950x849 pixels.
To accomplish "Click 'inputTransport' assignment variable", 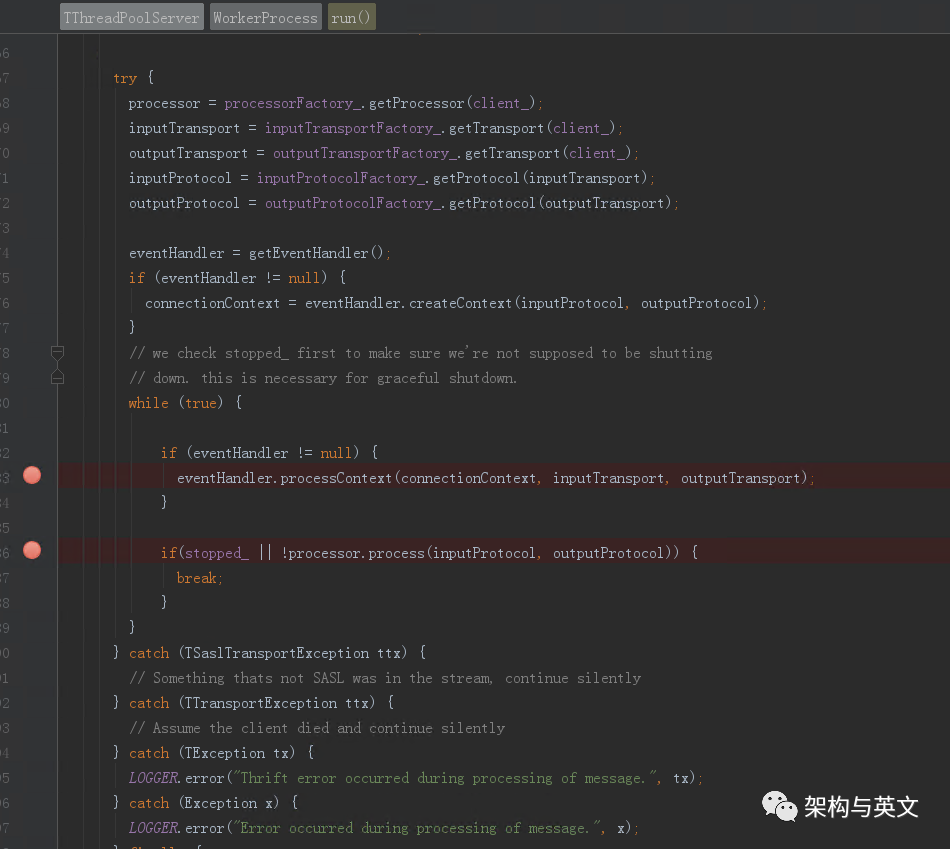I will [184, 128].
